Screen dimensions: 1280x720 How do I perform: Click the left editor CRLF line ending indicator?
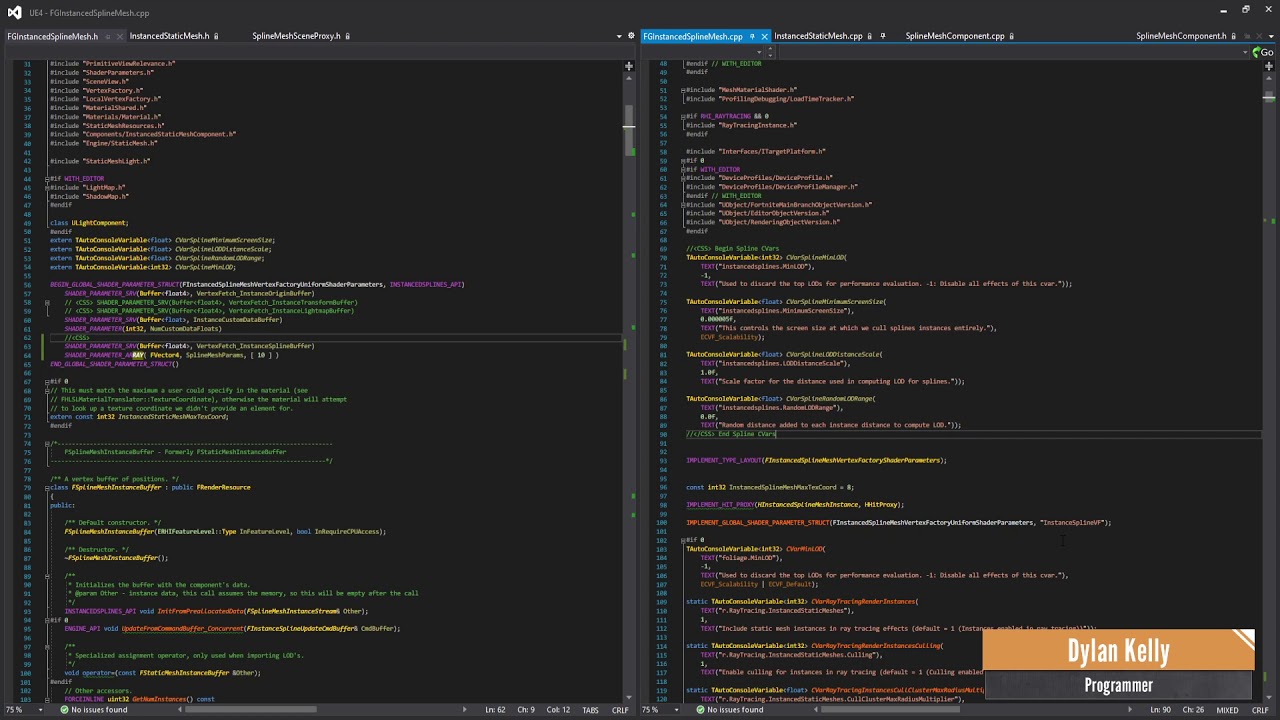[620, 710]
